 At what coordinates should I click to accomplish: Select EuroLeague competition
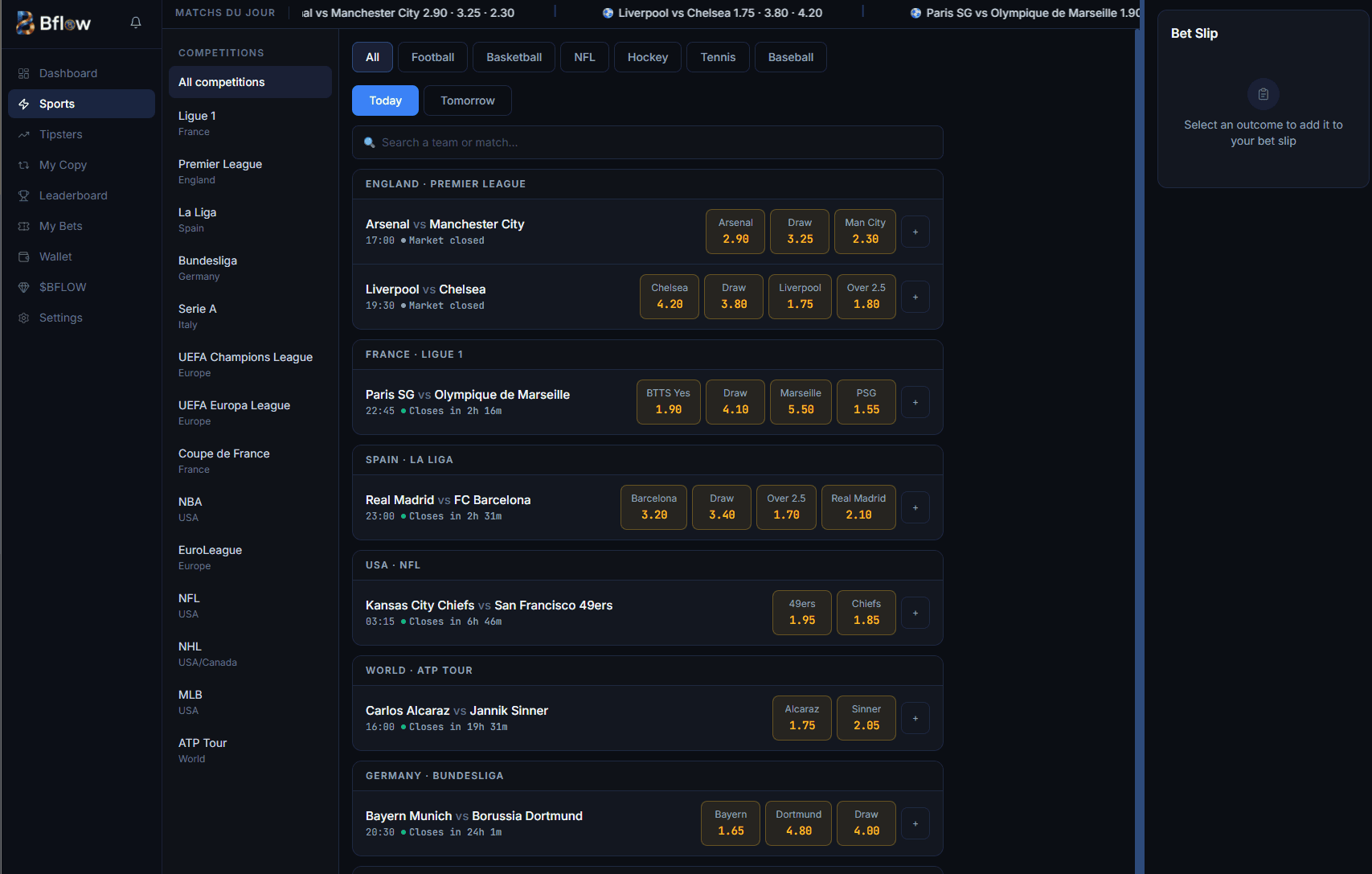click(x=250, y=557)
